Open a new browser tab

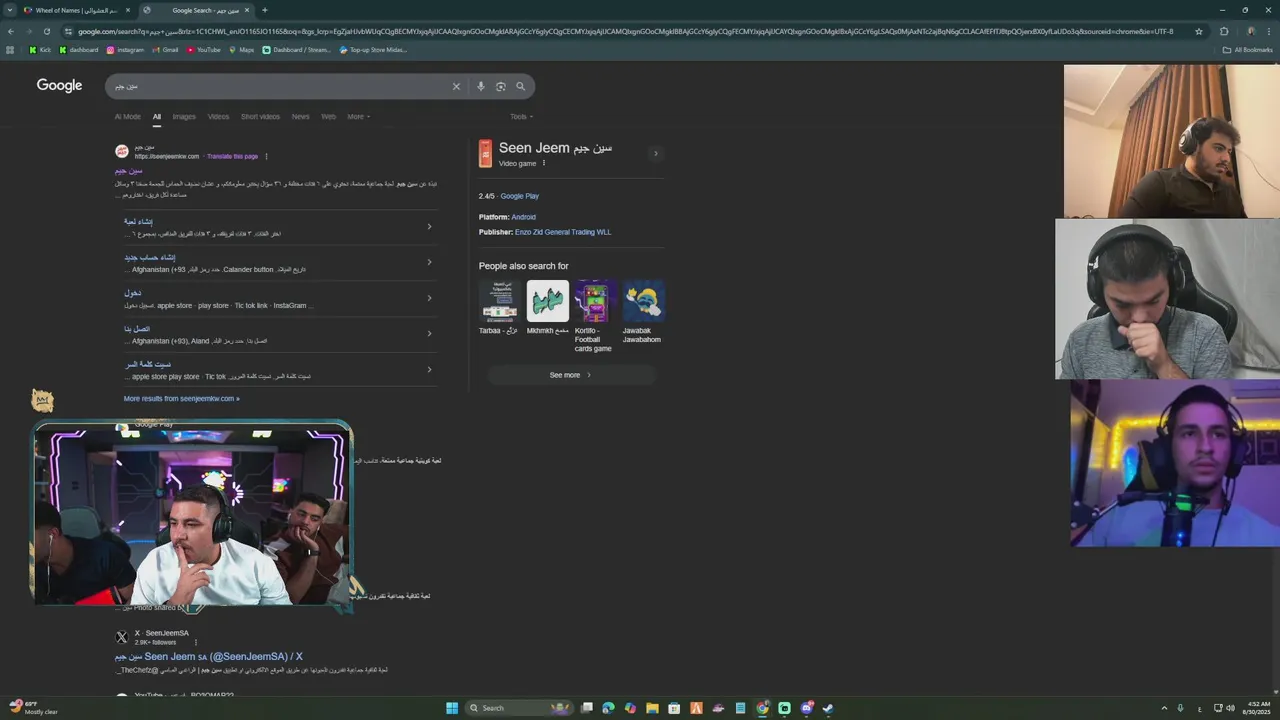click(x=264, y=10)
